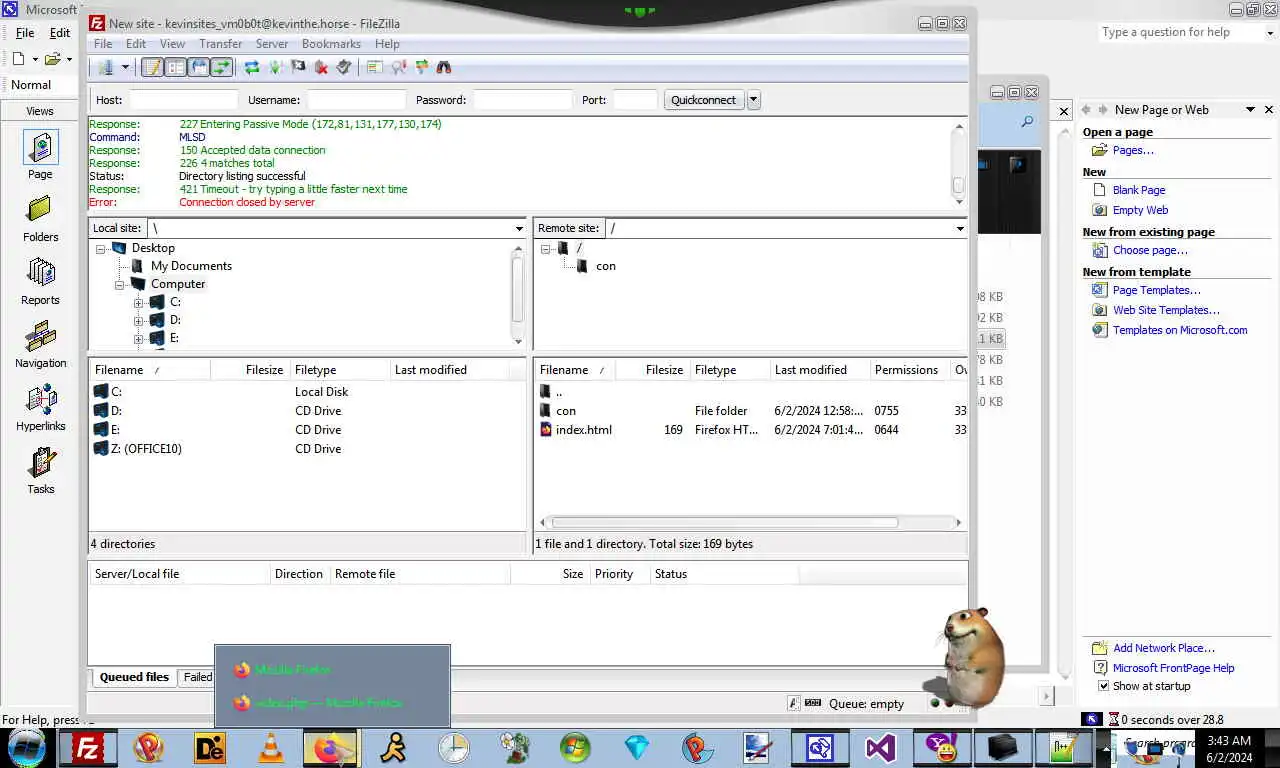Collapse the remote root folder node
The height and width of the screenshot is (768, 1280).
click(x=545, y=248)
